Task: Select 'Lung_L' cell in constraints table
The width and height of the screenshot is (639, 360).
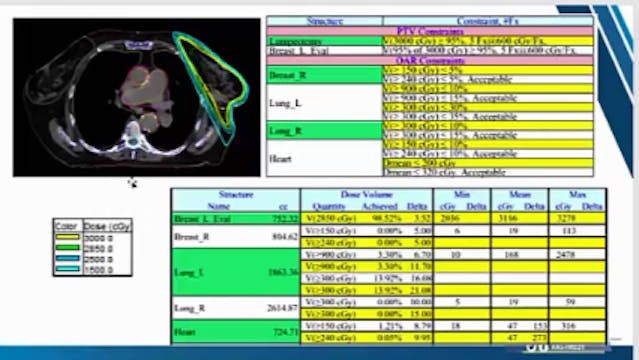Action: [324, 103]
